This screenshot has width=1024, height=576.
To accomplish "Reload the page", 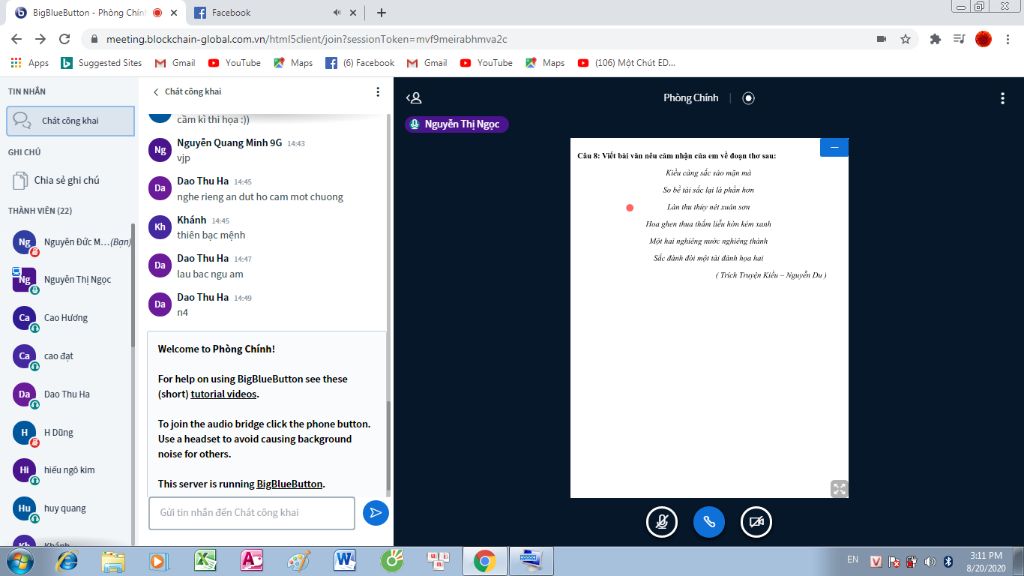I will [x=64, y=39].
